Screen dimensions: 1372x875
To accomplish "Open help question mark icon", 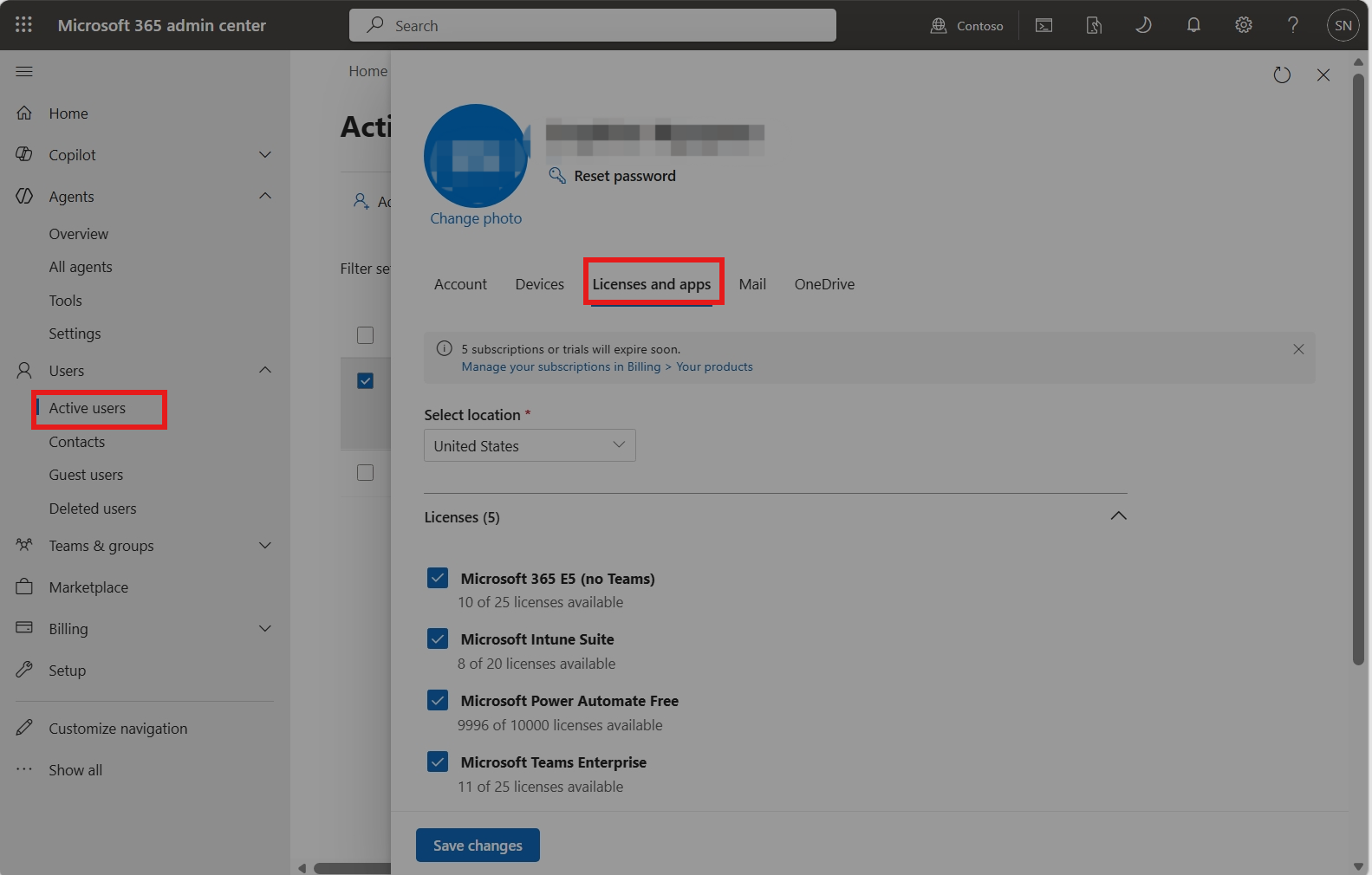I will [x=1293, y=25].
